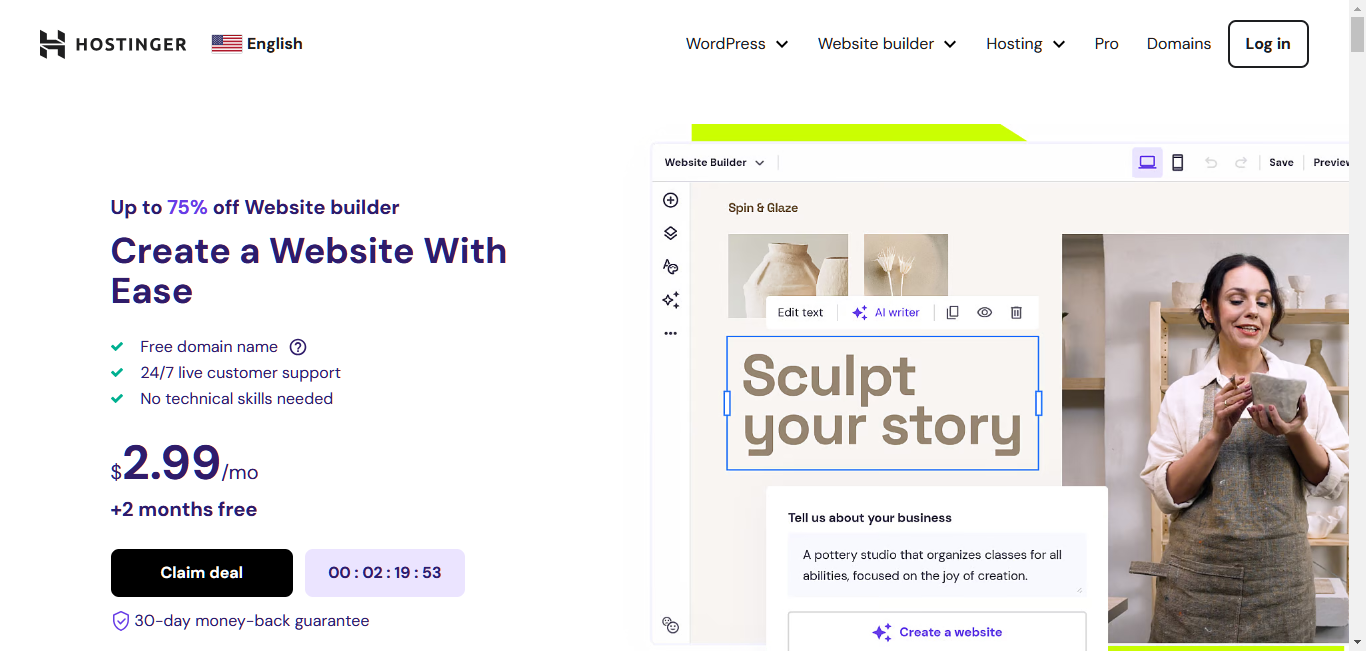Click 30-day money-back guarantee text
Viewport: 1366px width, 651px height.
click(x=252, y=621)
